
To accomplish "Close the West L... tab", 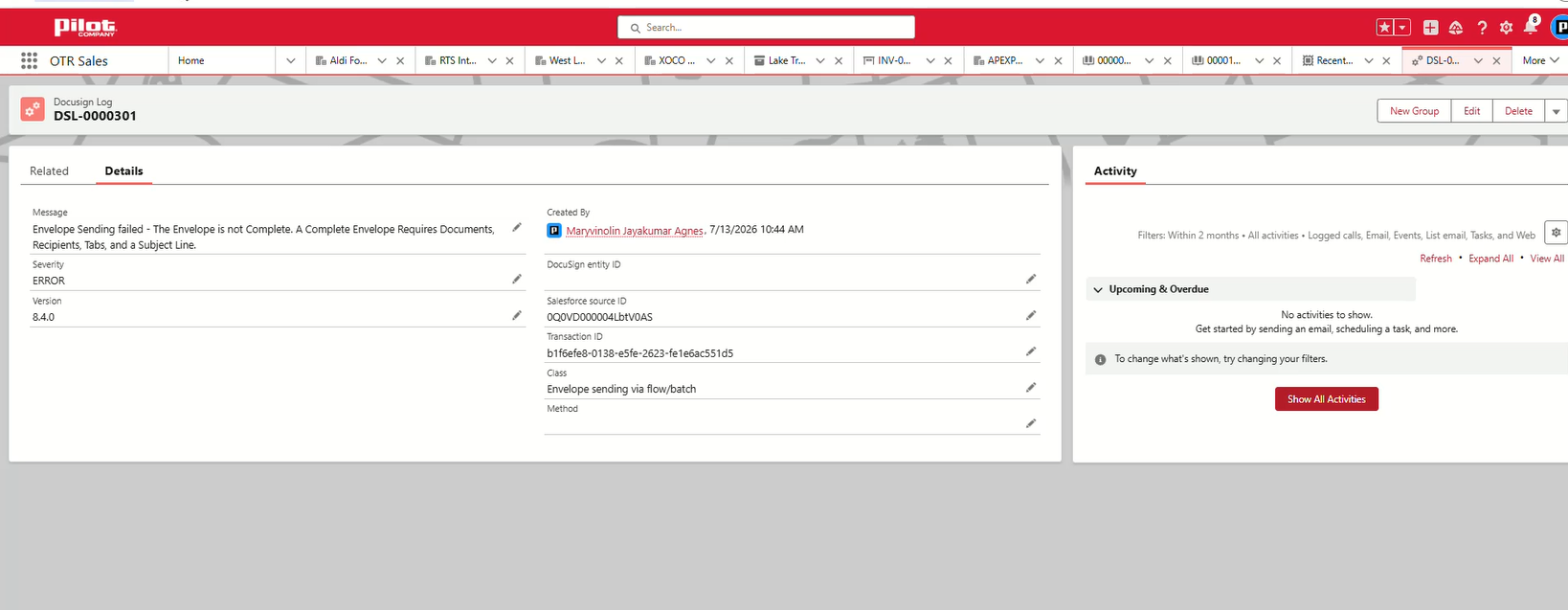I will (619, 60).
